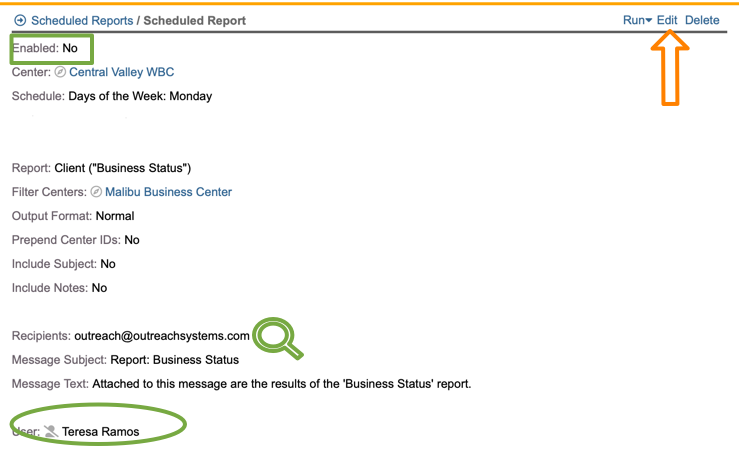Open the Malibu Business Center link

click(168, 192)
